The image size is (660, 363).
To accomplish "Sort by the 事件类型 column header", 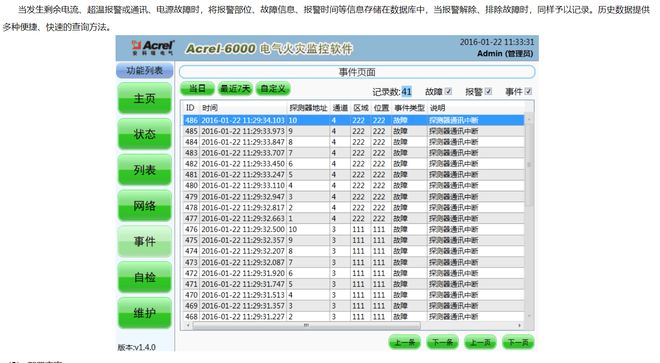I will 409,108.
